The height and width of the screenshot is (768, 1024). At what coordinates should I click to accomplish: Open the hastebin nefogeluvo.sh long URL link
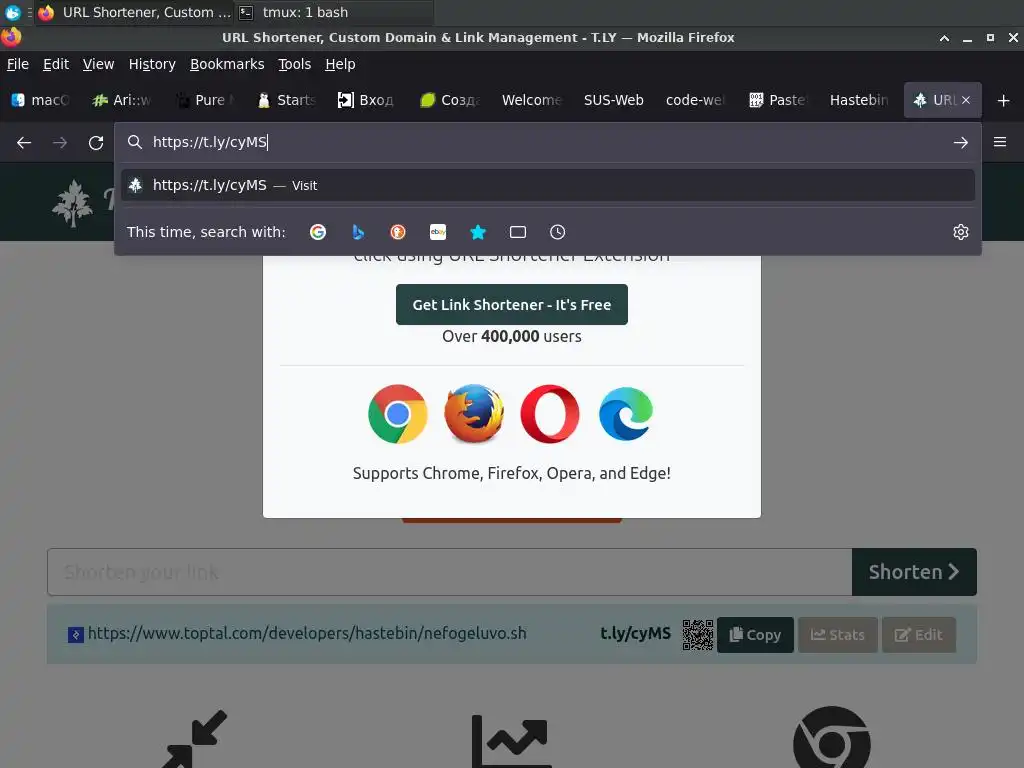pos(307,633)
